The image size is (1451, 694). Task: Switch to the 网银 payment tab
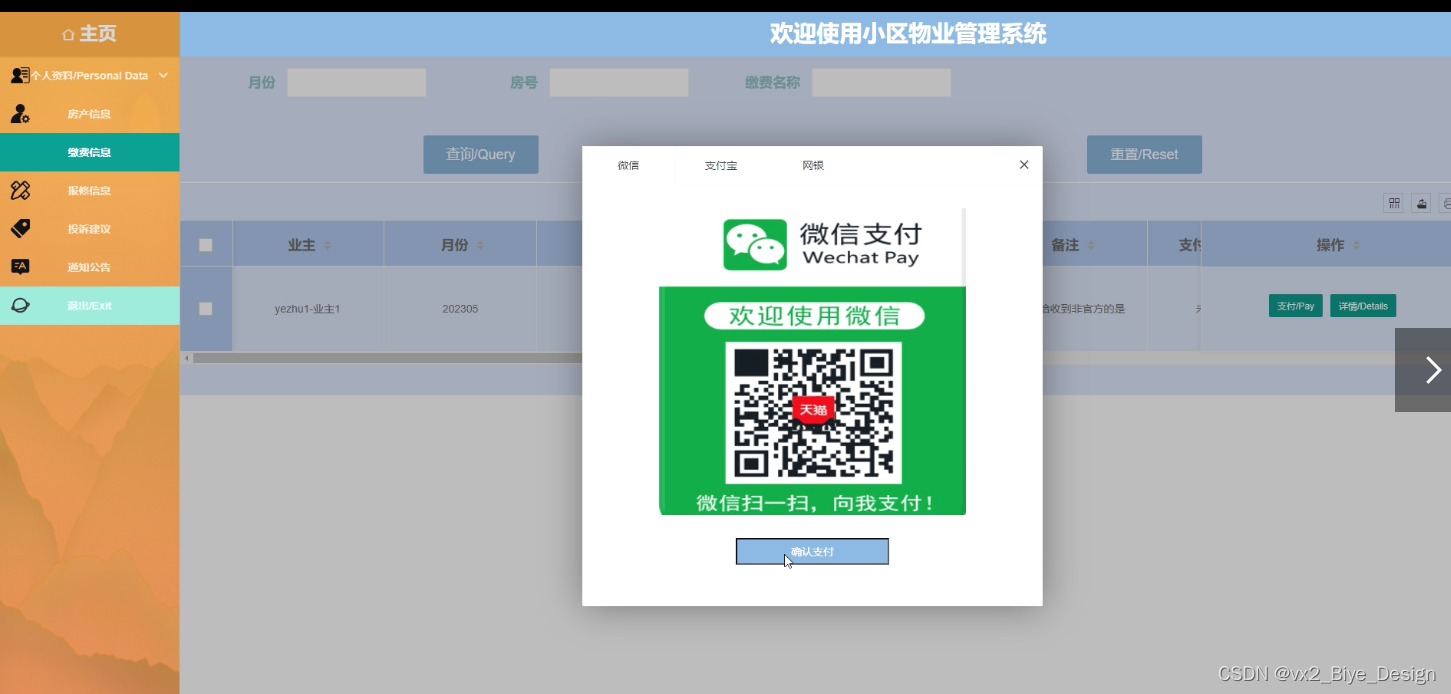pos(813,165)
